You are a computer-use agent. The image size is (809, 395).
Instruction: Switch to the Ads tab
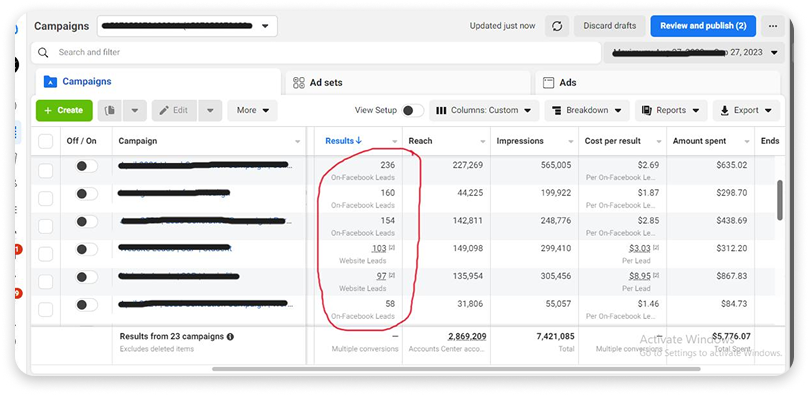[x=657, y=83]
